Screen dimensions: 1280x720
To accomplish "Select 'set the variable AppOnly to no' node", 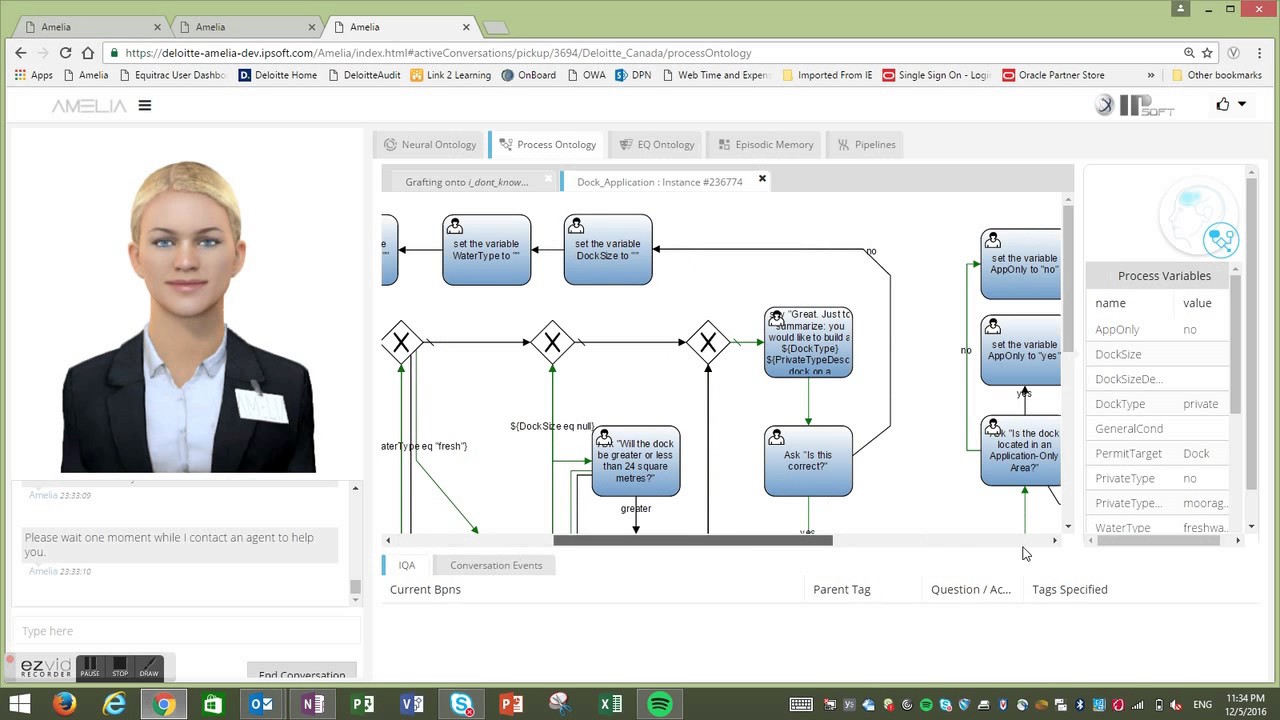I will (1021, 264).
